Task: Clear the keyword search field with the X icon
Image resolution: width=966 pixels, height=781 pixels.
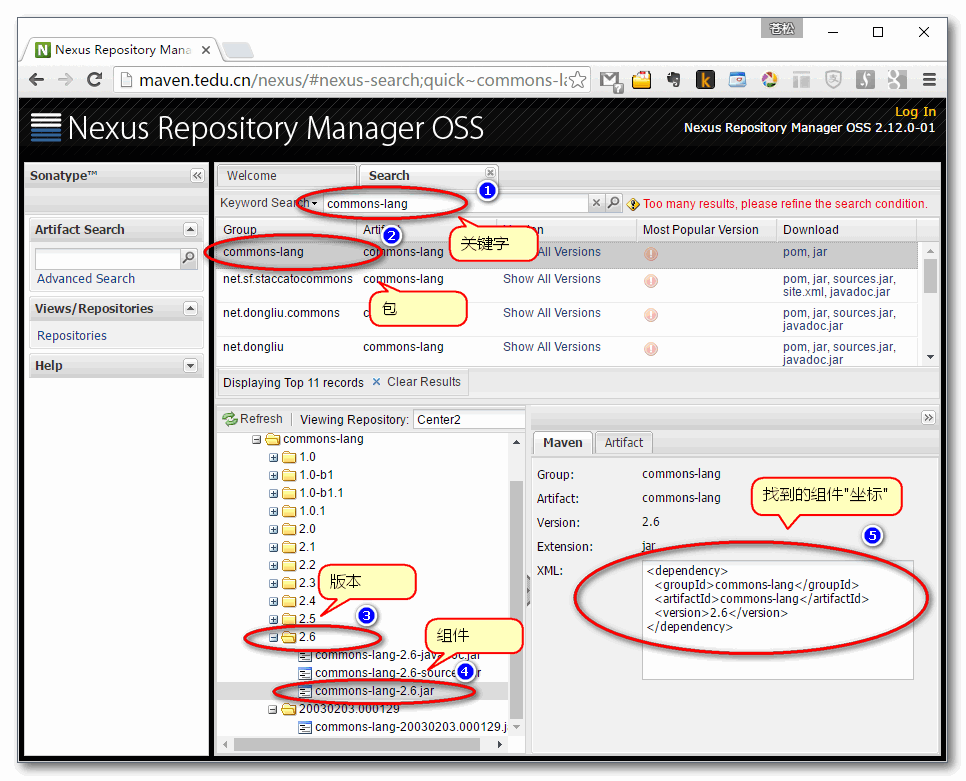Action: click(596, 203)
